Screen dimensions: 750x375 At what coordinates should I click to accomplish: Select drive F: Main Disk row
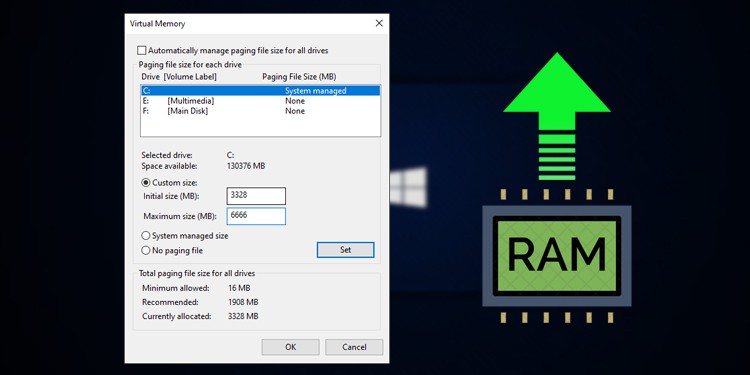pos(261,111)
